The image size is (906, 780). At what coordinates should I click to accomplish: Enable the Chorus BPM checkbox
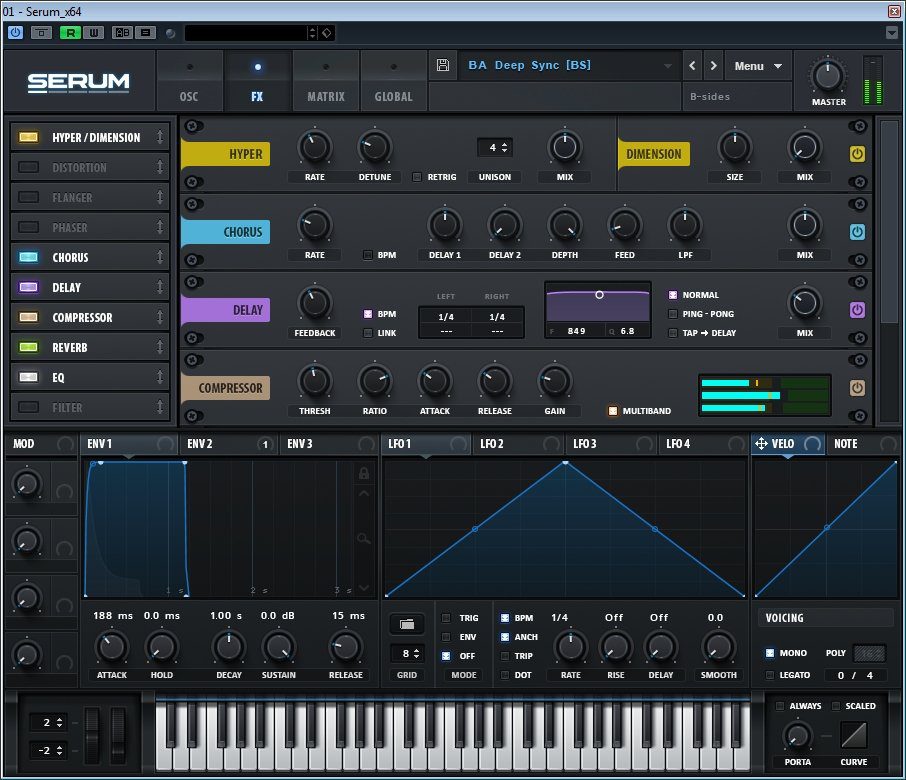click(367, 255)
